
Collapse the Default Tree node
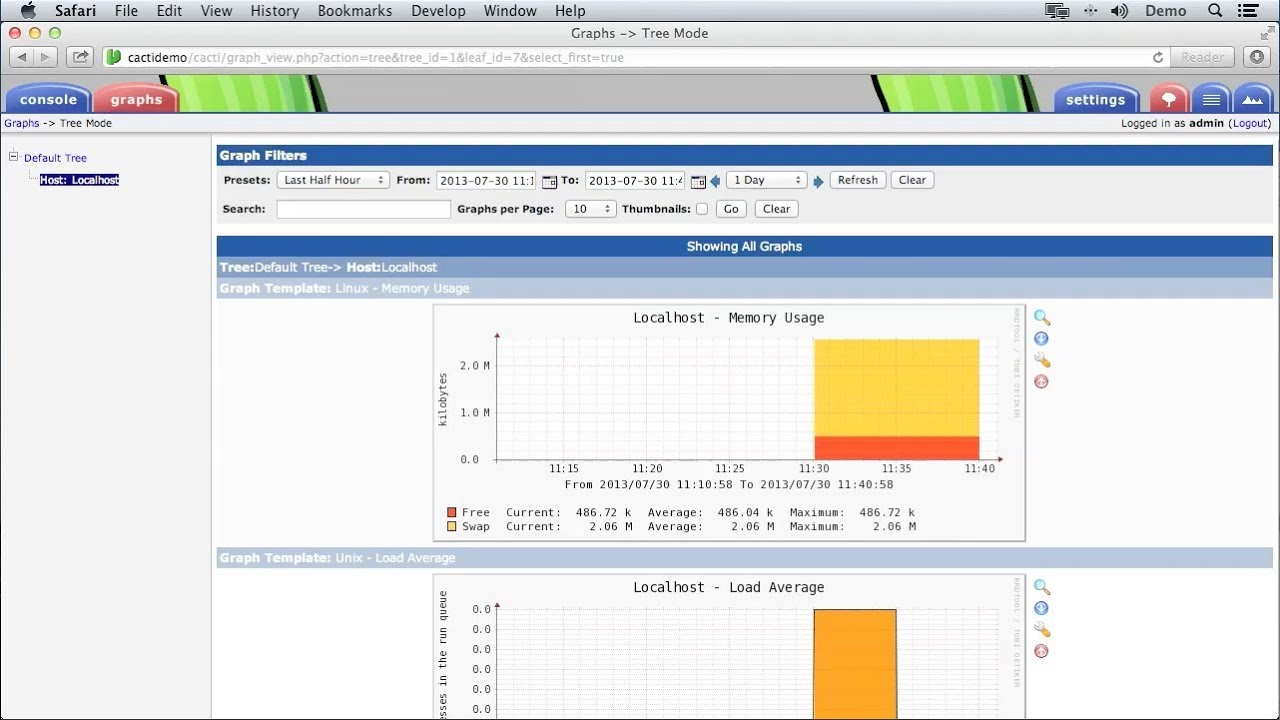14,157
